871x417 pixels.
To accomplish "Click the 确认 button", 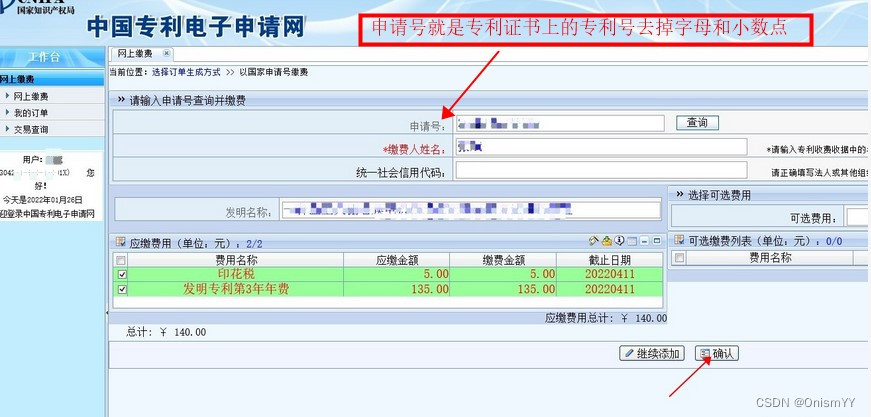I will [717, 353].
